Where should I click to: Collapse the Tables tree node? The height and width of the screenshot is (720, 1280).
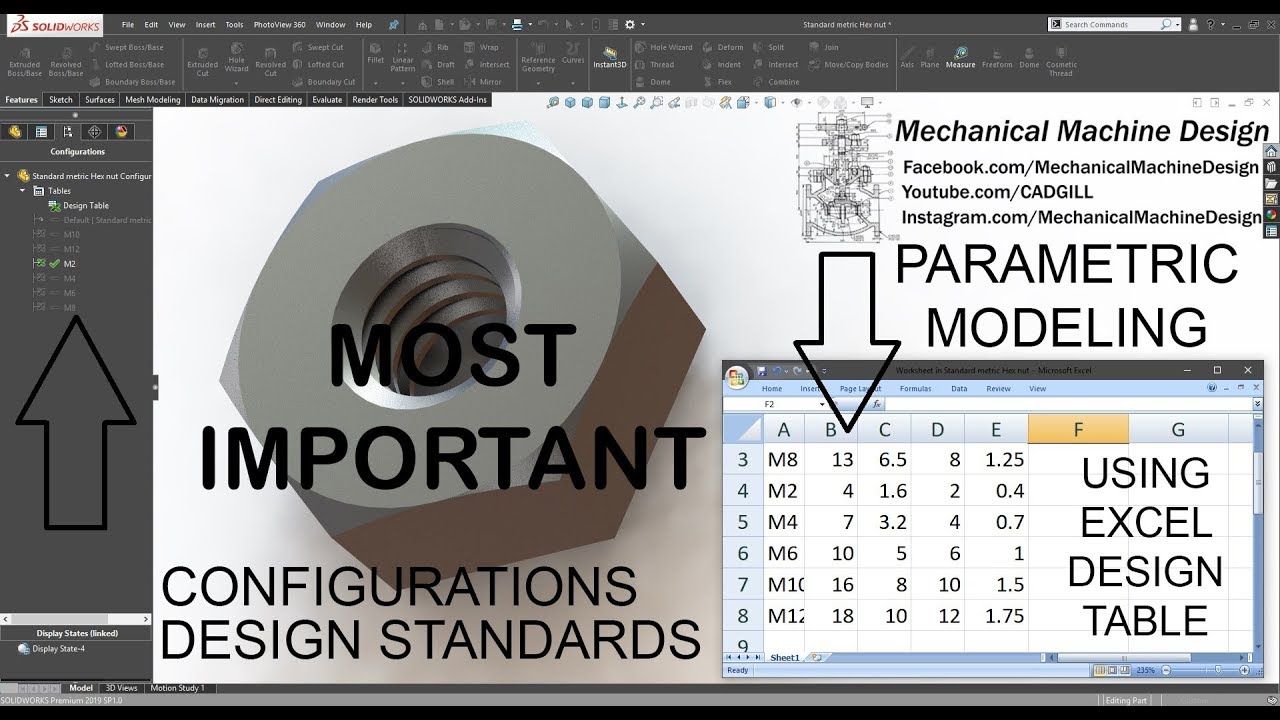23,190
